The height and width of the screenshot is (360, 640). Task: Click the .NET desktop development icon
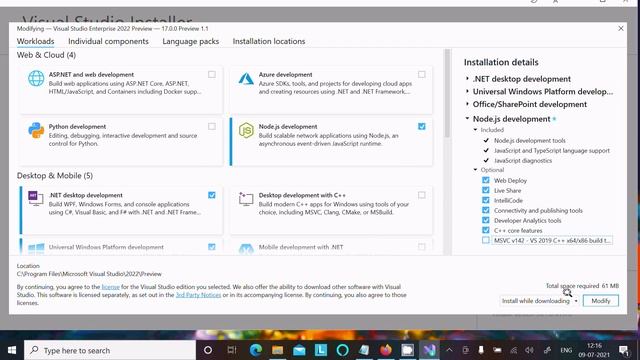(36, 198)
